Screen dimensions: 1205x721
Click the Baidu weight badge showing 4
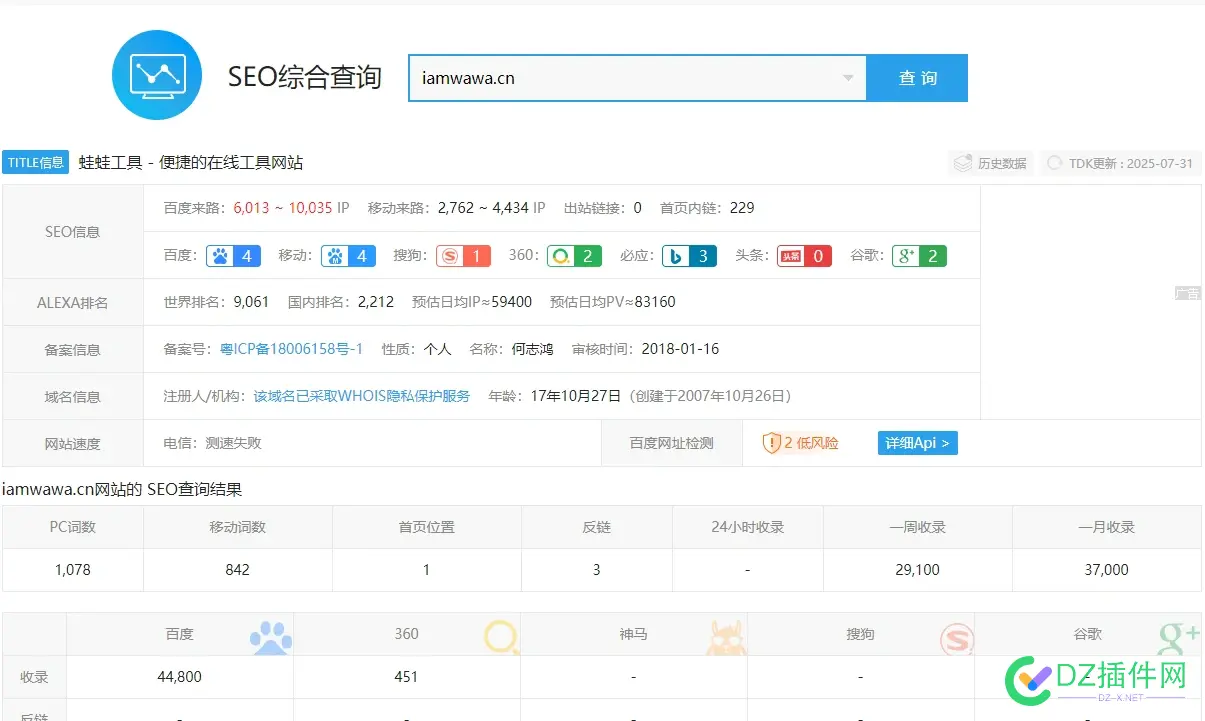[x=232, y=256]
